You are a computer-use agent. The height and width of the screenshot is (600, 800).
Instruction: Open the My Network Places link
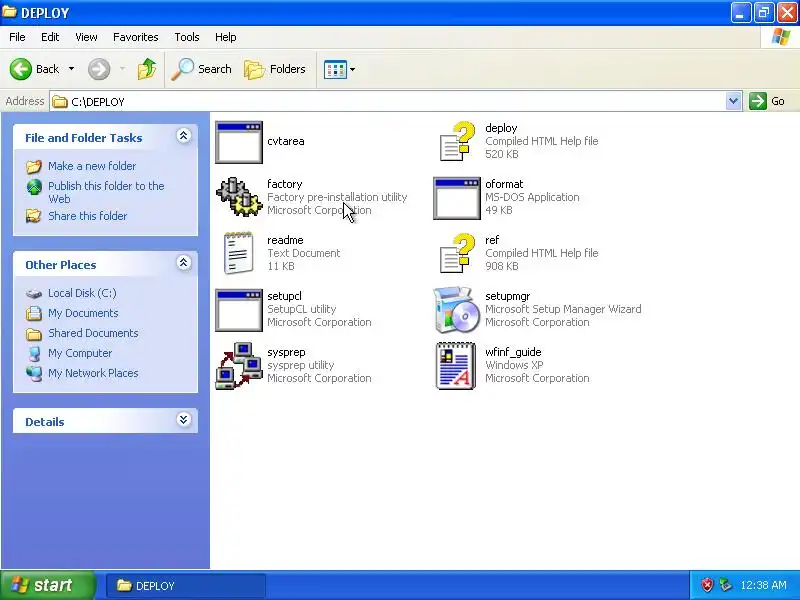click(x=93, y=373)
